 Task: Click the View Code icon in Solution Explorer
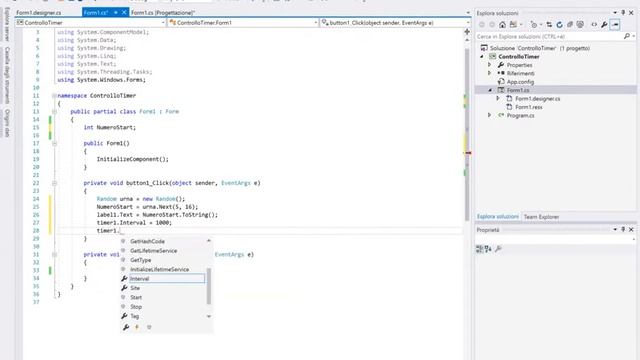(594, 24)
